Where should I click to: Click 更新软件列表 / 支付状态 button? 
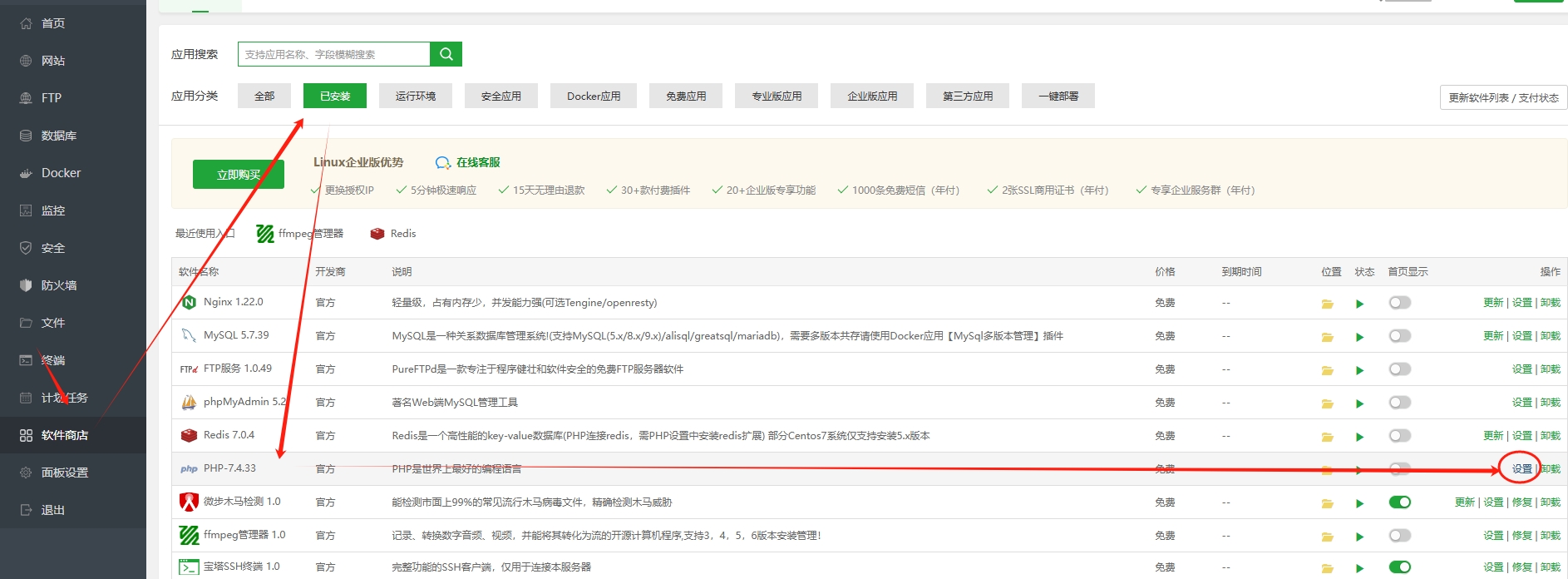click(1503, 97)
